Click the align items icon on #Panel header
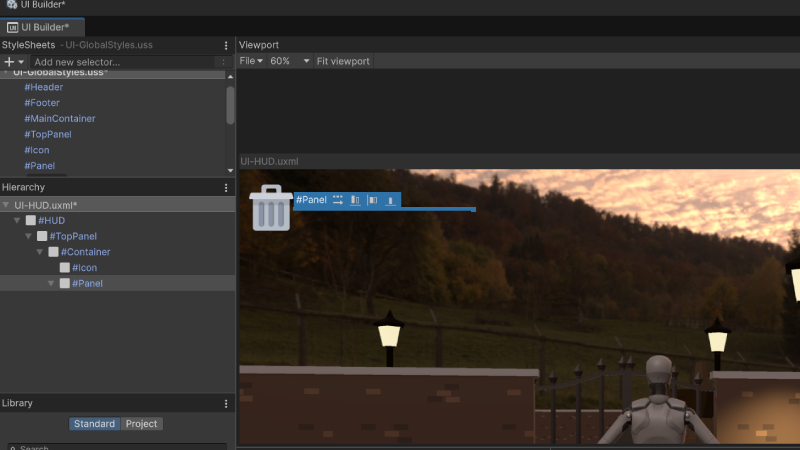Viewport: 800px width, 450px height. coord(355,200)
